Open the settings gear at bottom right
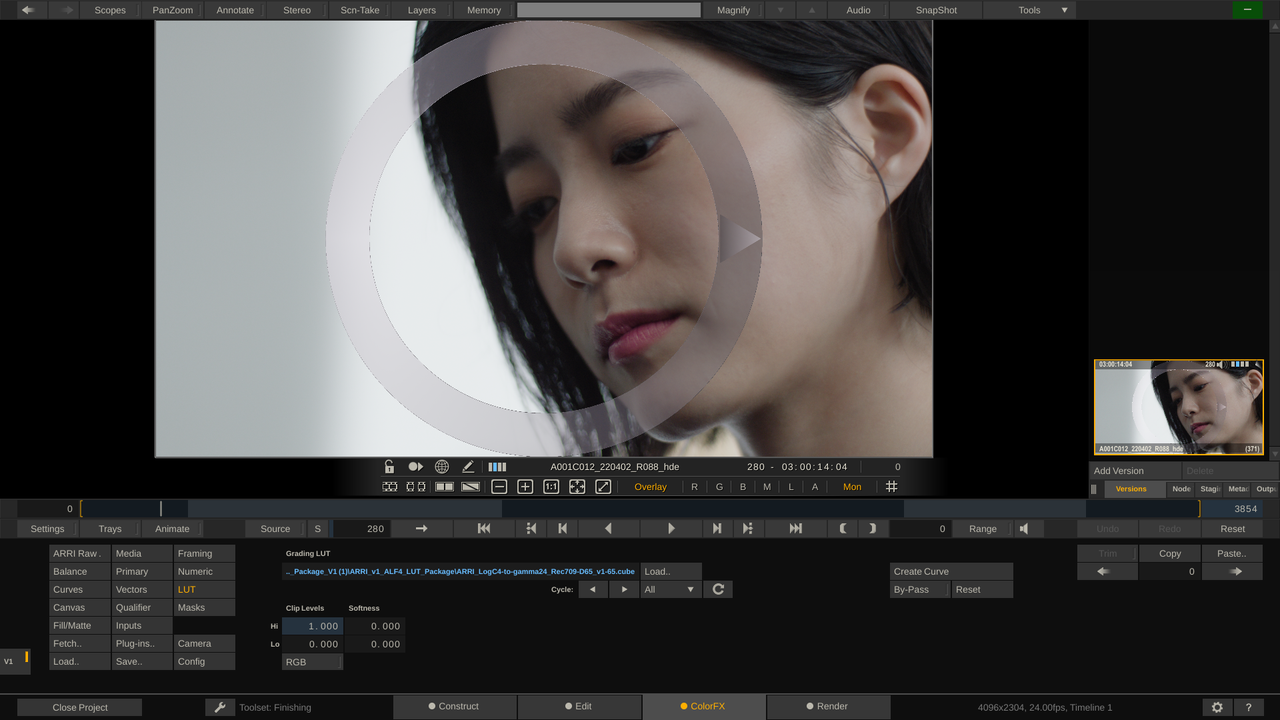 click(x=1217, y=707)
